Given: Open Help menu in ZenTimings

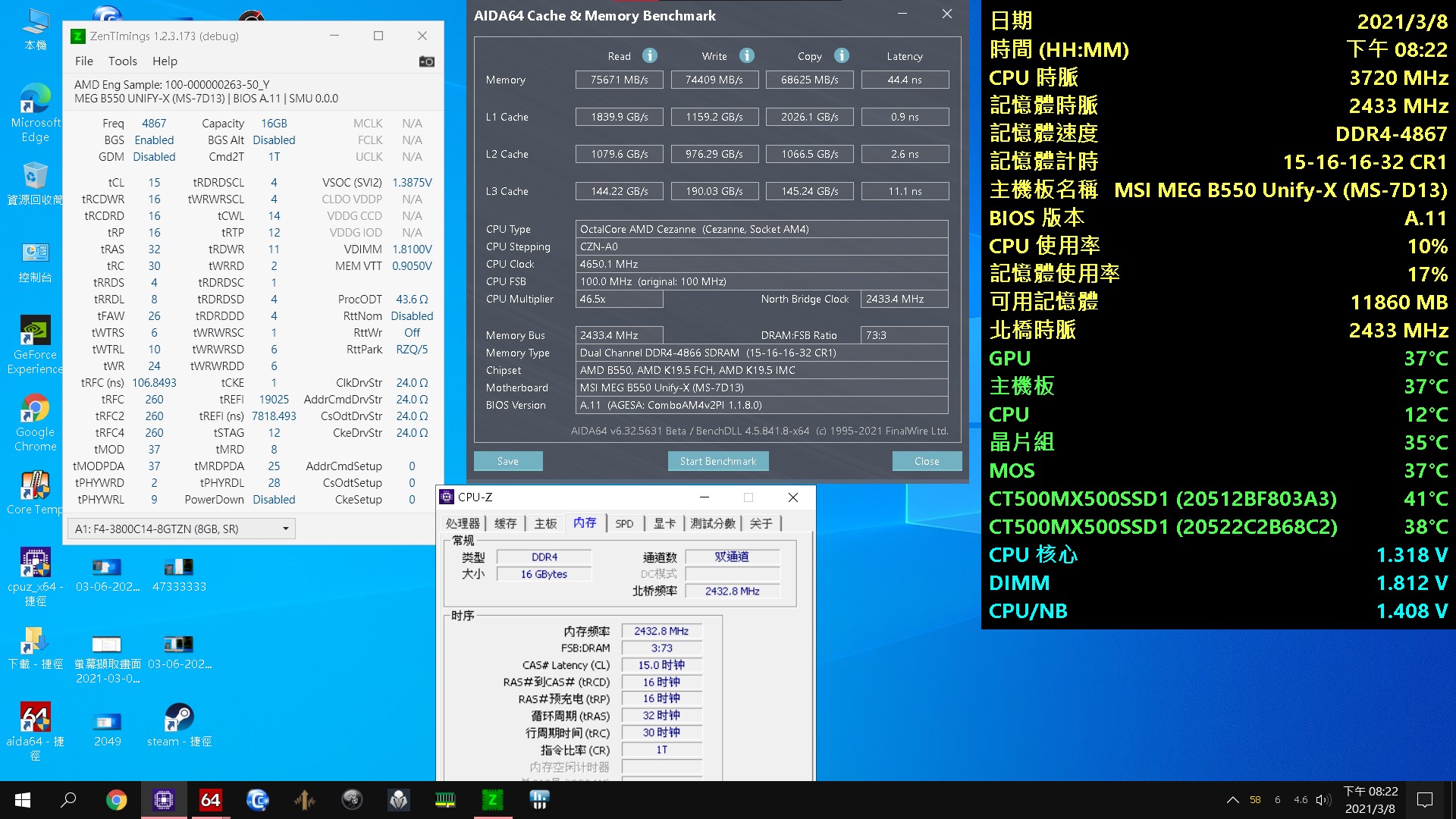Looking at the screenshot, I should (x=165, y=61).
